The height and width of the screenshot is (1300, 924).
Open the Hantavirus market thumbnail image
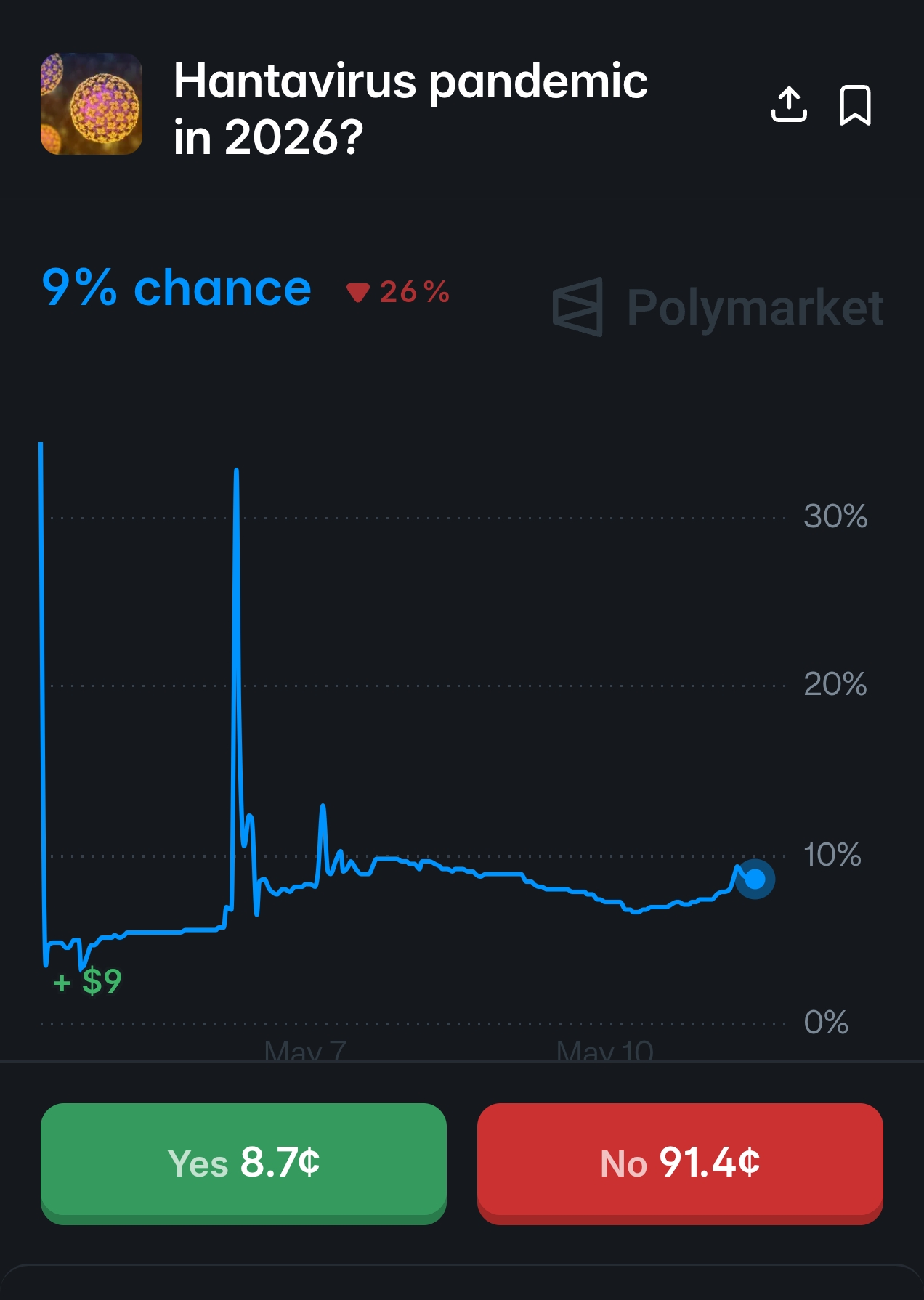(92, 104)
